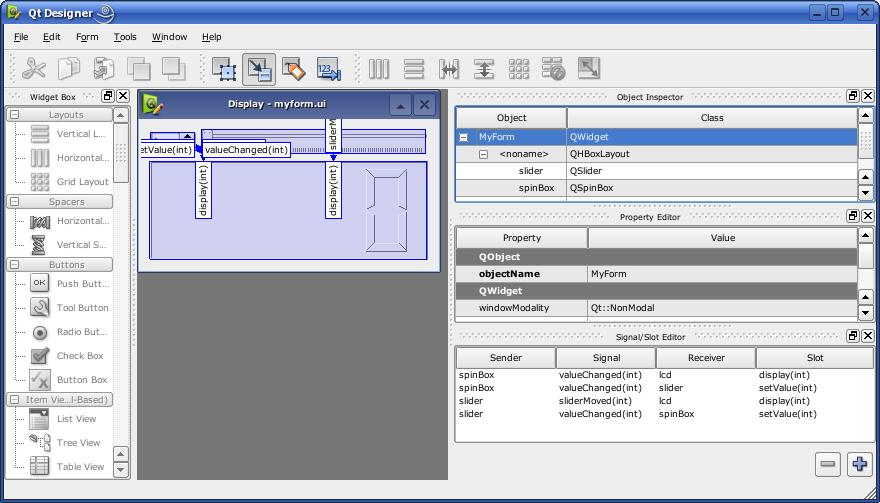Click the Receiver column header
Image resolution: width=880 pixels, height=503 pixels.
click(706, 358)
